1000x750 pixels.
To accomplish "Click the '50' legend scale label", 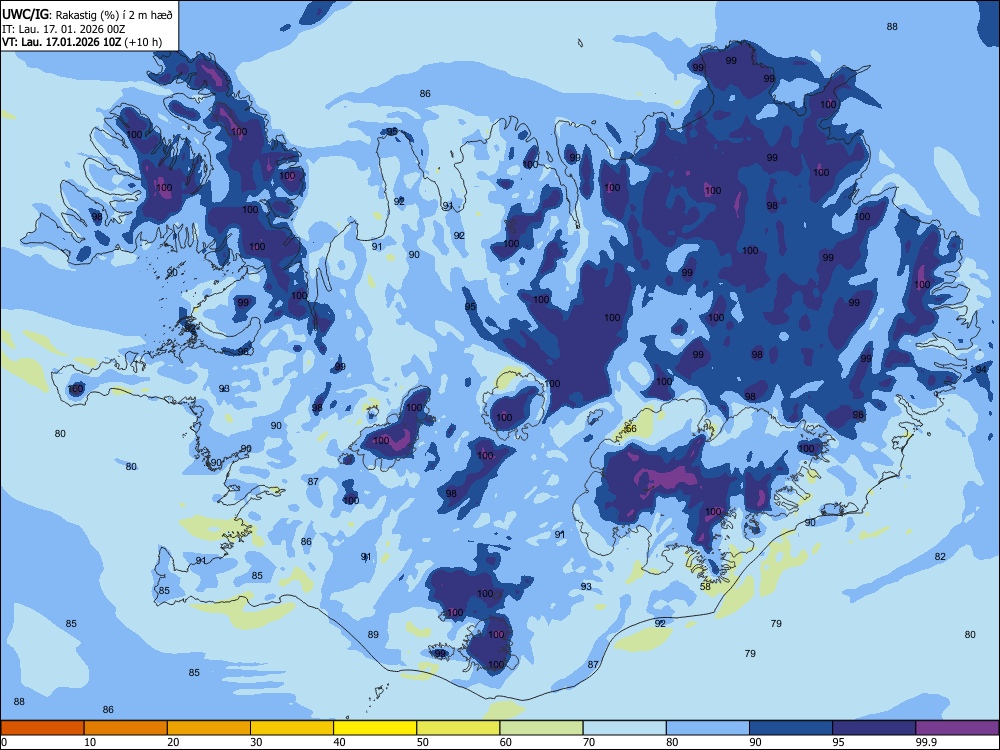I will click(423, 742).
